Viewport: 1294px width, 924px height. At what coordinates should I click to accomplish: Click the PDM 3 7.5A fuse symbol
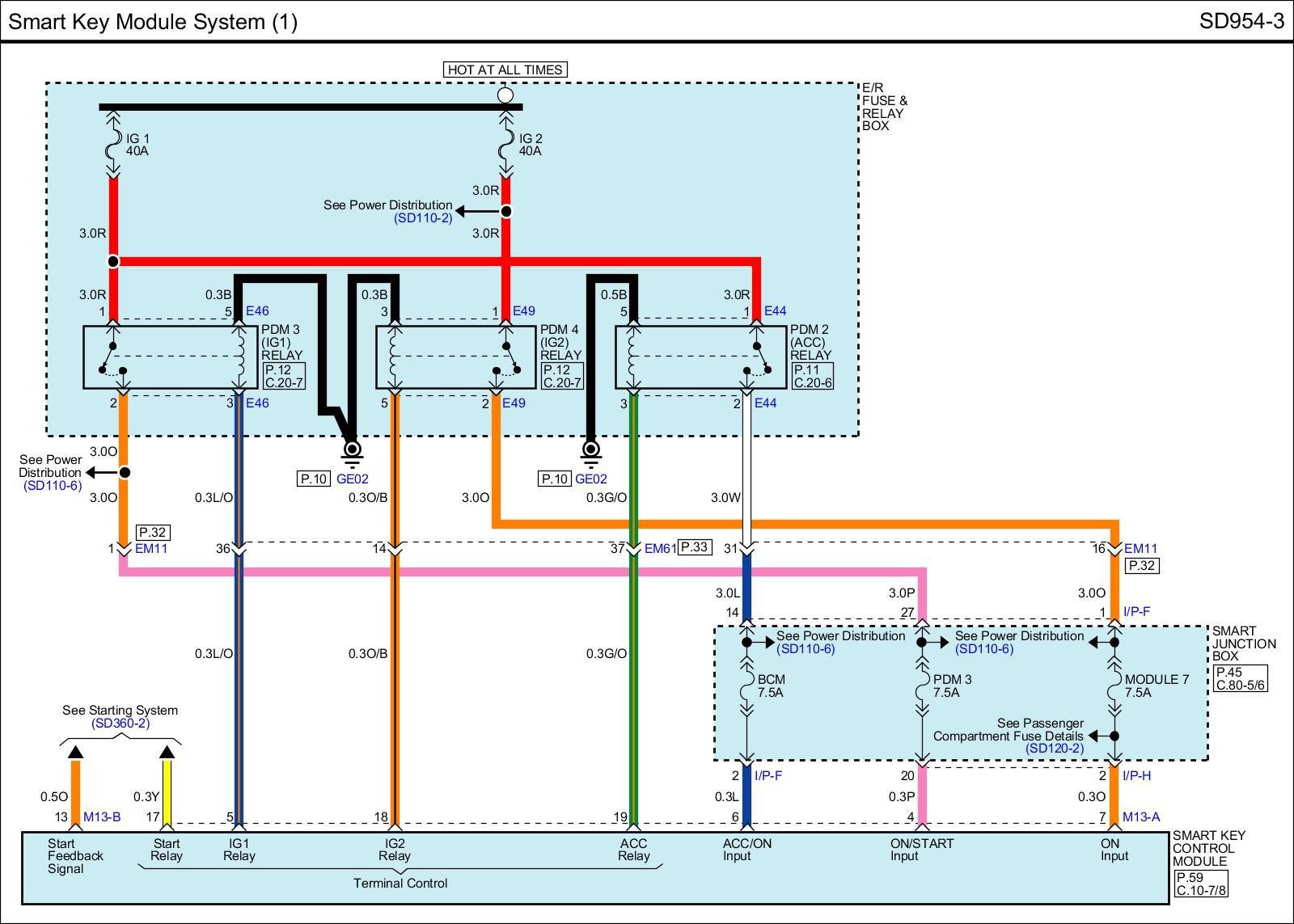922,686
